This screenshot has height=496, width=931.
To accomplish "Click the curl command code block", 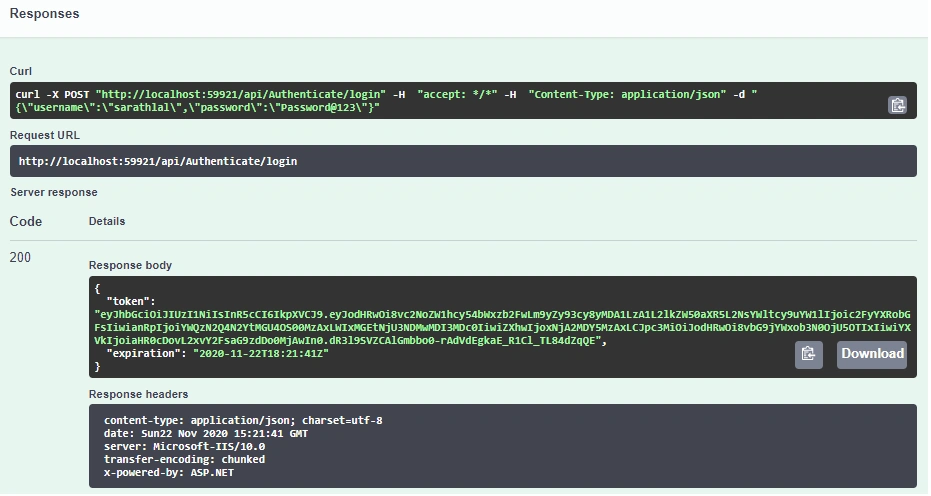I will pos(463,101).
